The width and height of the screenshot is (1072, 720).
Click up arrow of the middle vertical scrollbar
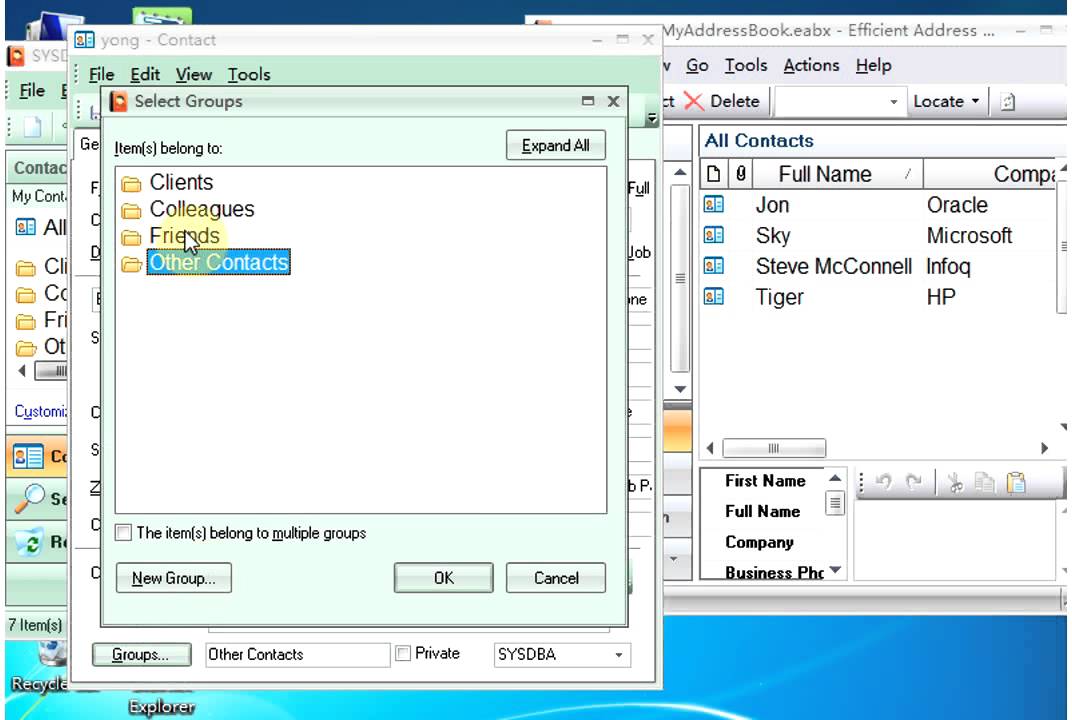coord(680,172)
